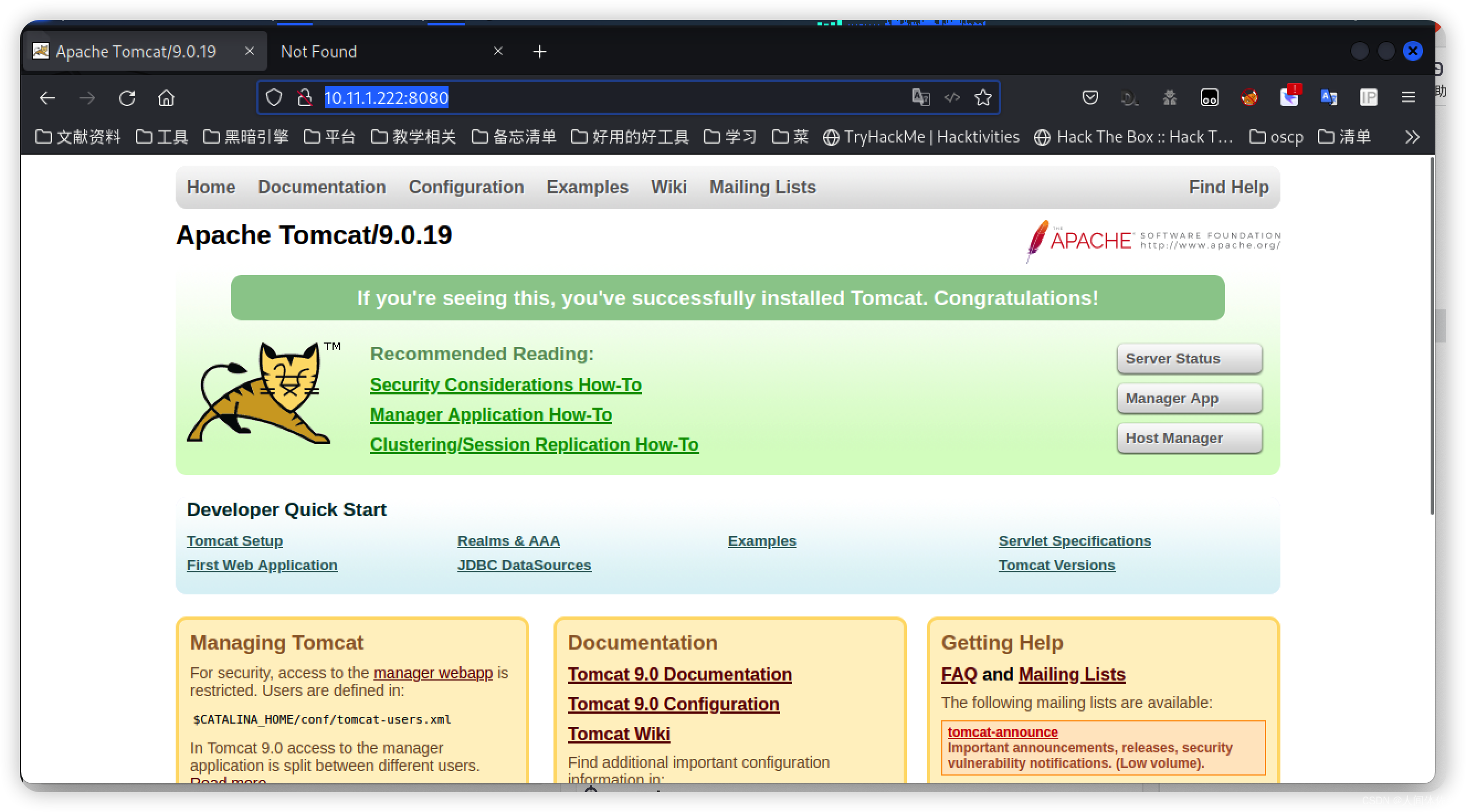
Task: Open the Configuration menu item
Action: click(466, 187)
